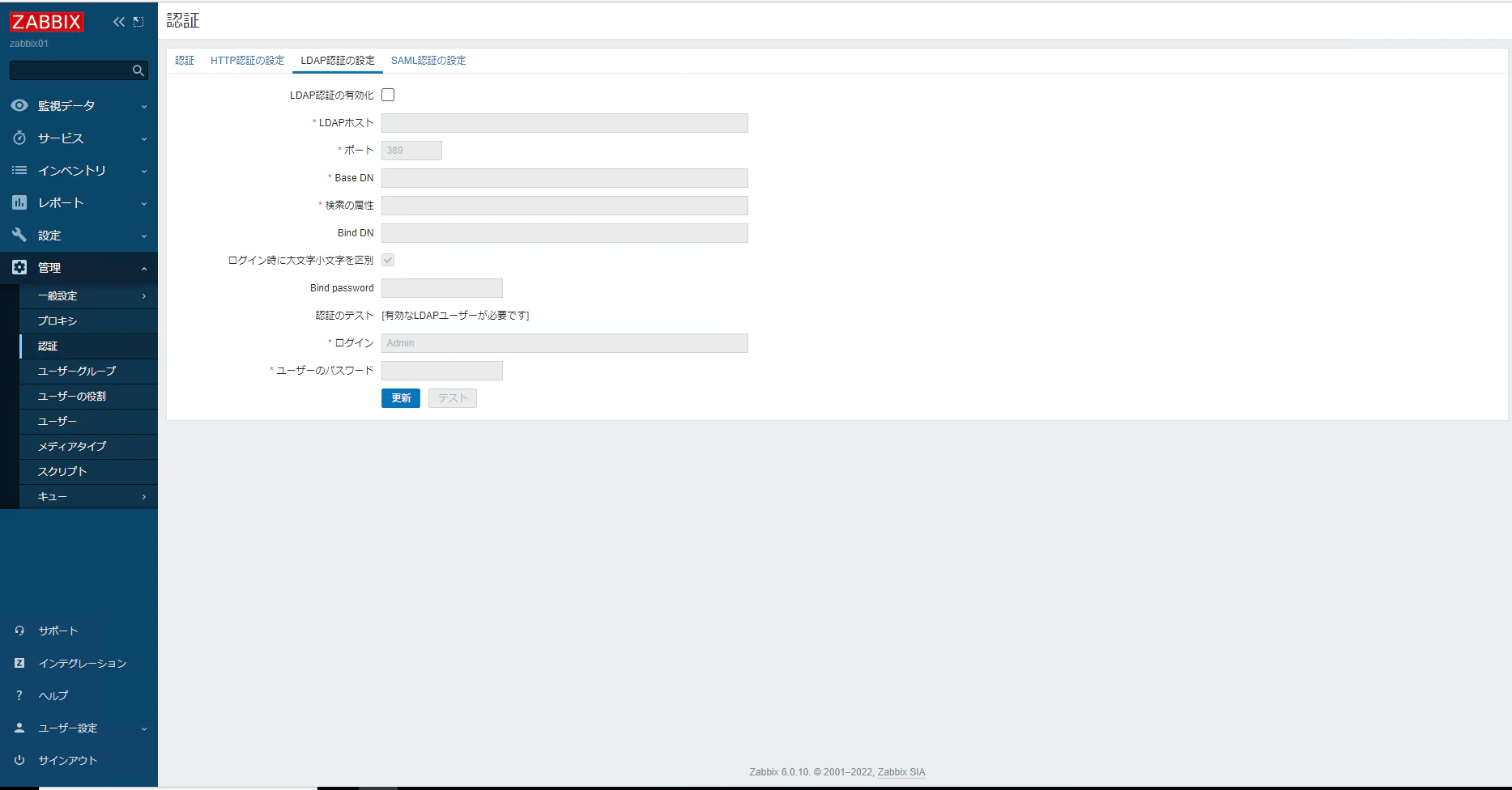Click the list icon for インベントリ
The height and width of the screenshot is (790, 1512).
(19, 170)
